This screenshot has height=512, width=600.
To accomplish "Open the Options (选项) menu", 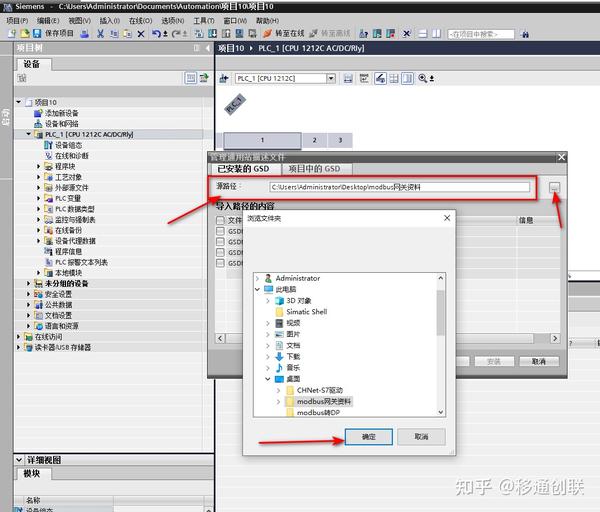I will (x=173, y=21).
